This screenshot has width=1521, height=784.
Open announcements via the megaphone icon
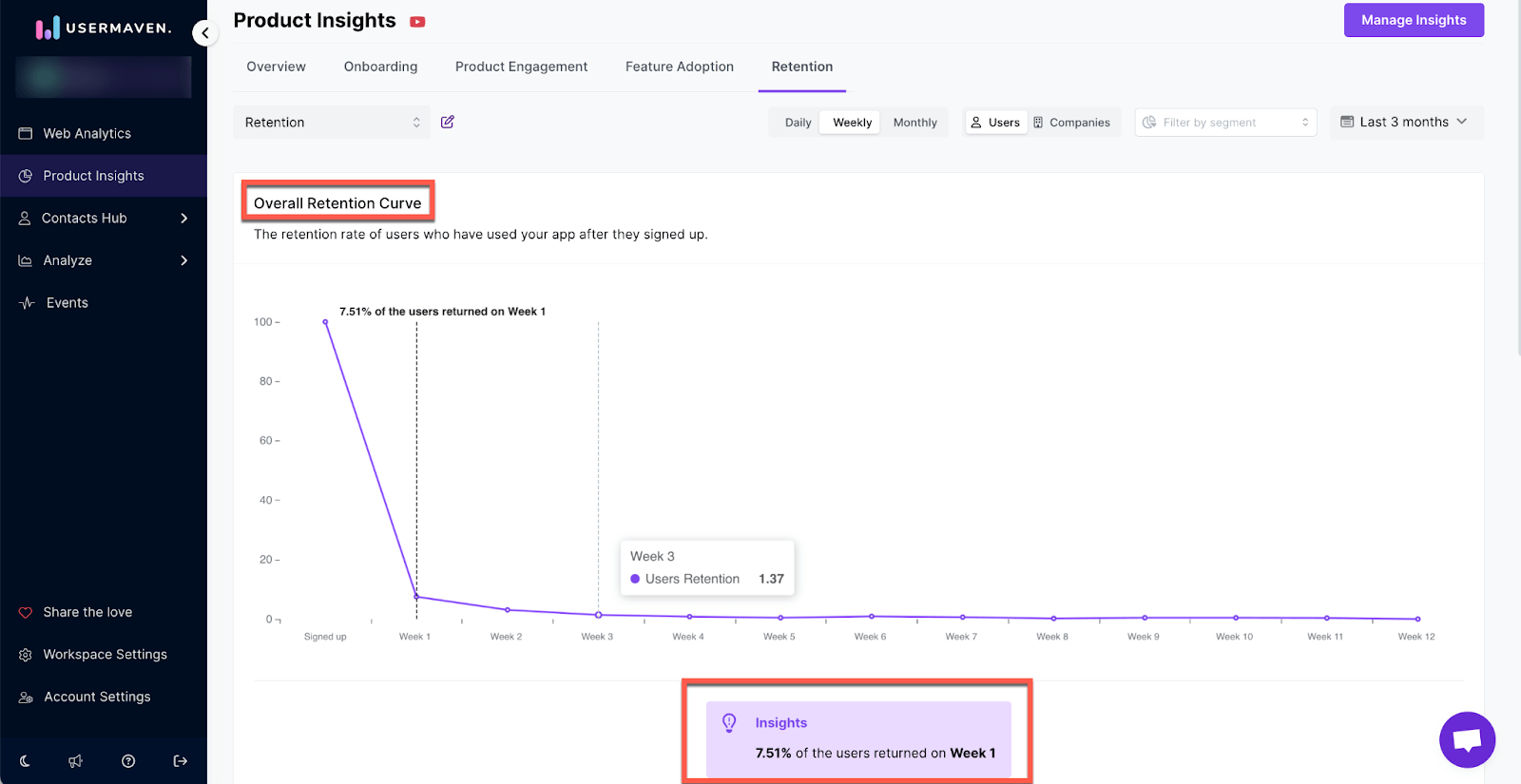click(x=76, y=761)
